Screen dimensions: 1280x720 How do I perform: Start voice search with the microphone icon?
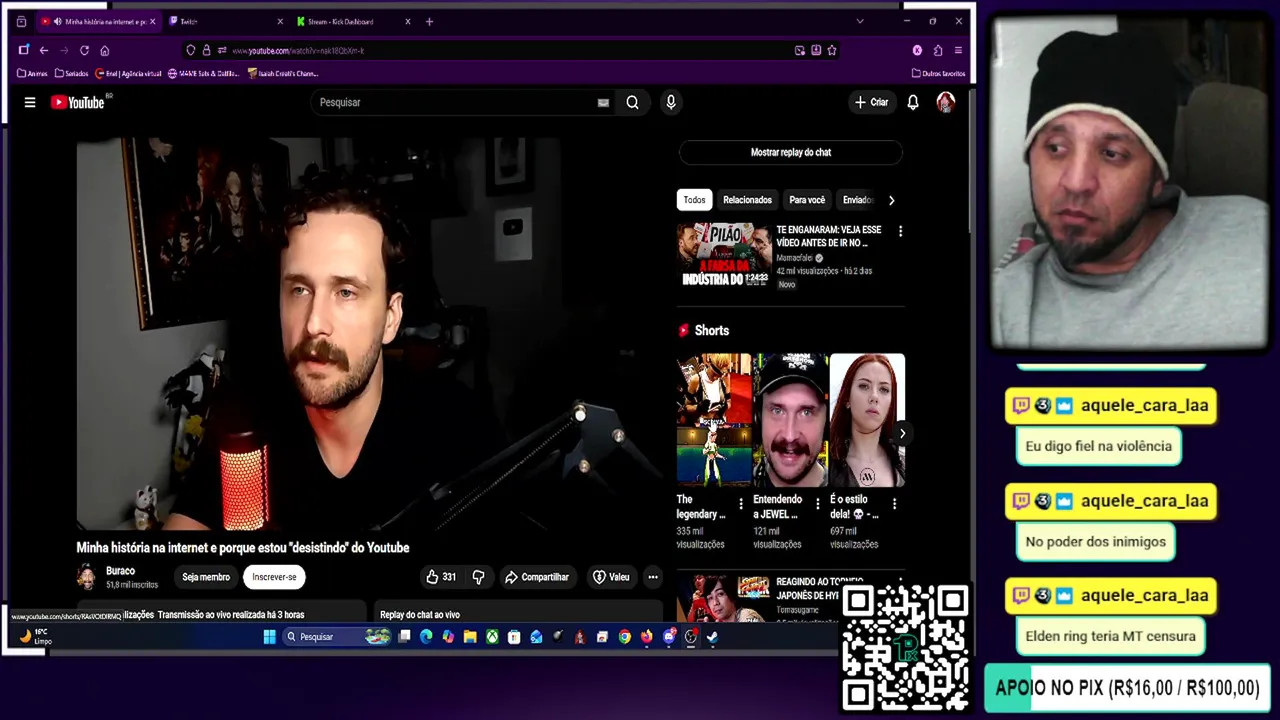point(671,102)
